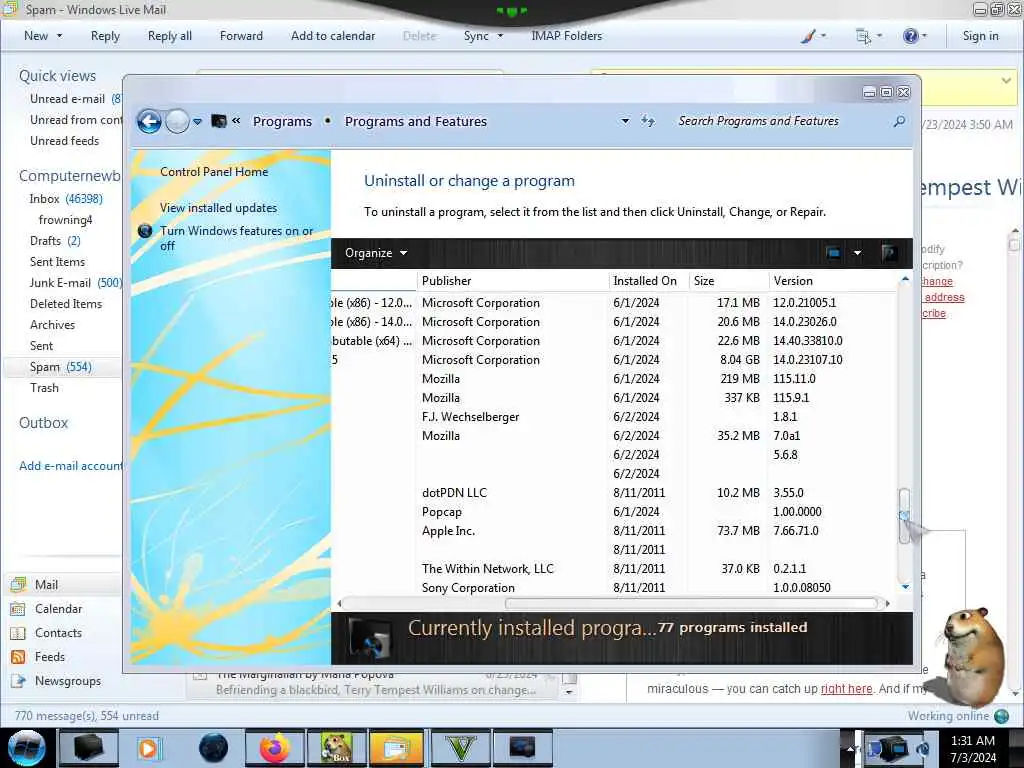This screenshot has height=768, width=1024.
Task: Open the Sync dropdown in Windows Live Mail
Action: pyautogui.click(x=483, y=36)
